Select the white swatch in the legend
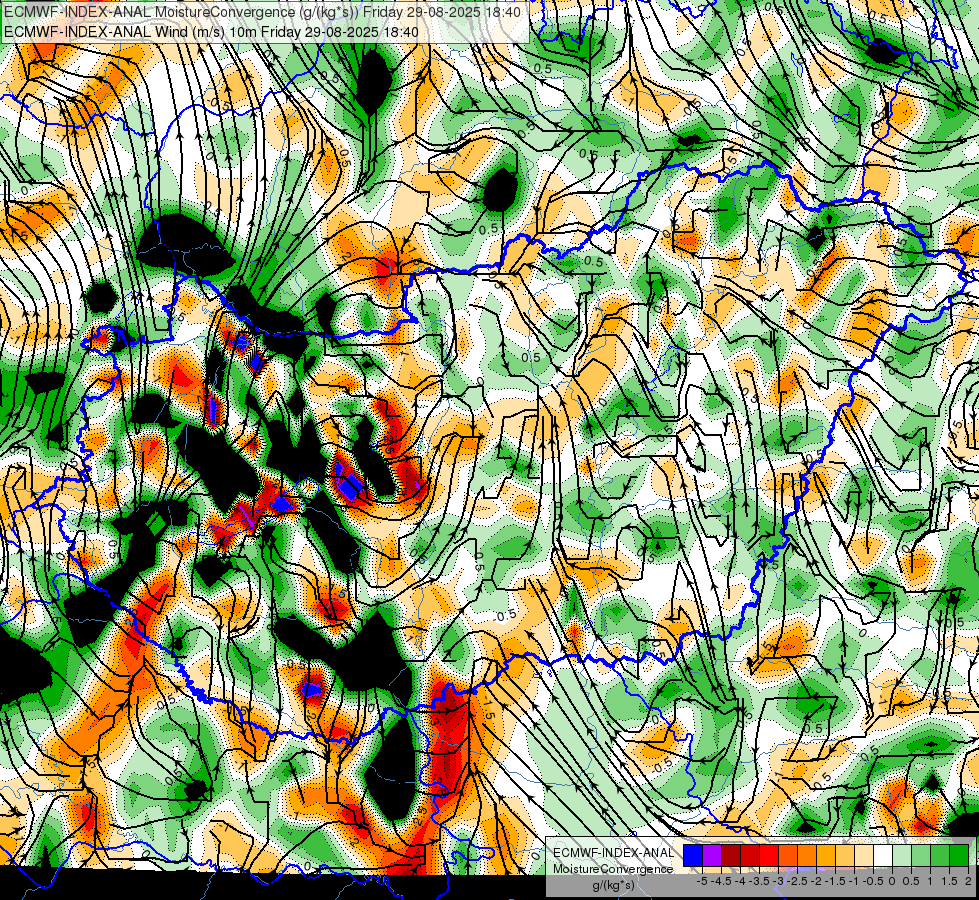Viewport: 979px width, 900px height. click(x=883, y=856)
